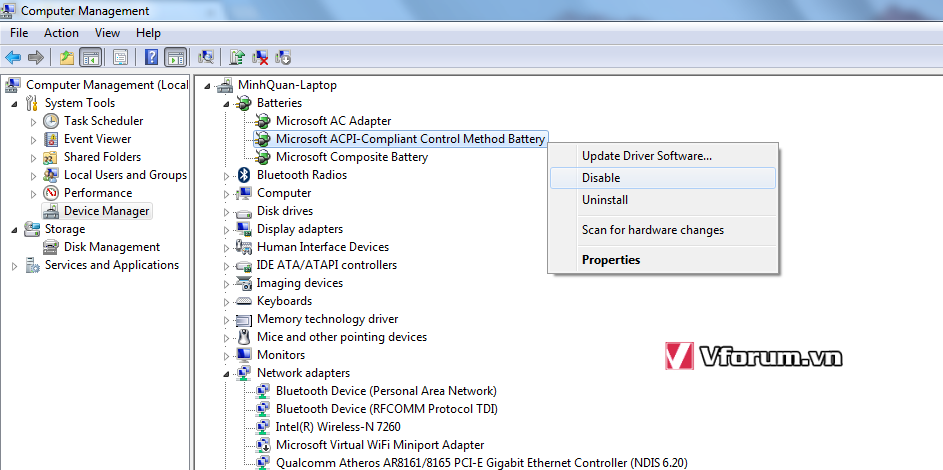Choose Disable in the context menu
Viewport: 943px width, 470px height.
coord(663,178)
